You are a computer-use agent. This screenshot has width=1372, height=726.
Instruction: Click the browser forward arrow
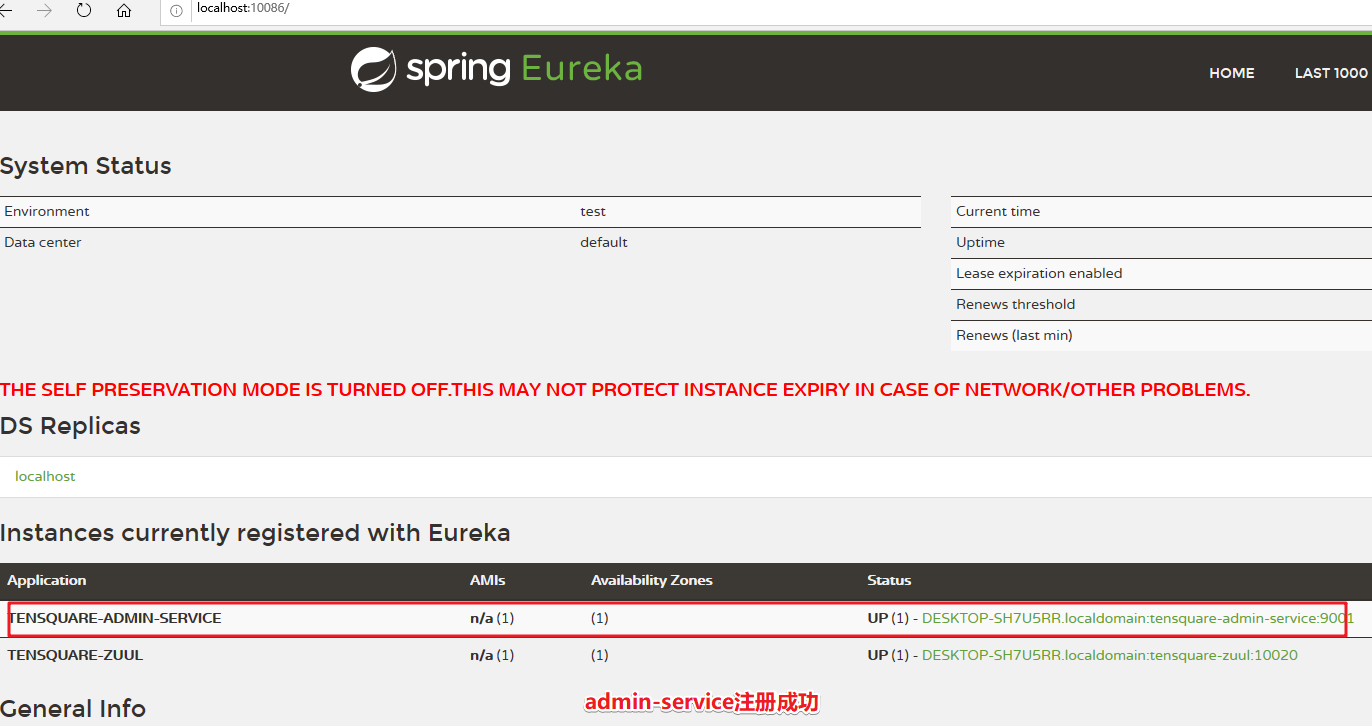click(x=44, y=11)
